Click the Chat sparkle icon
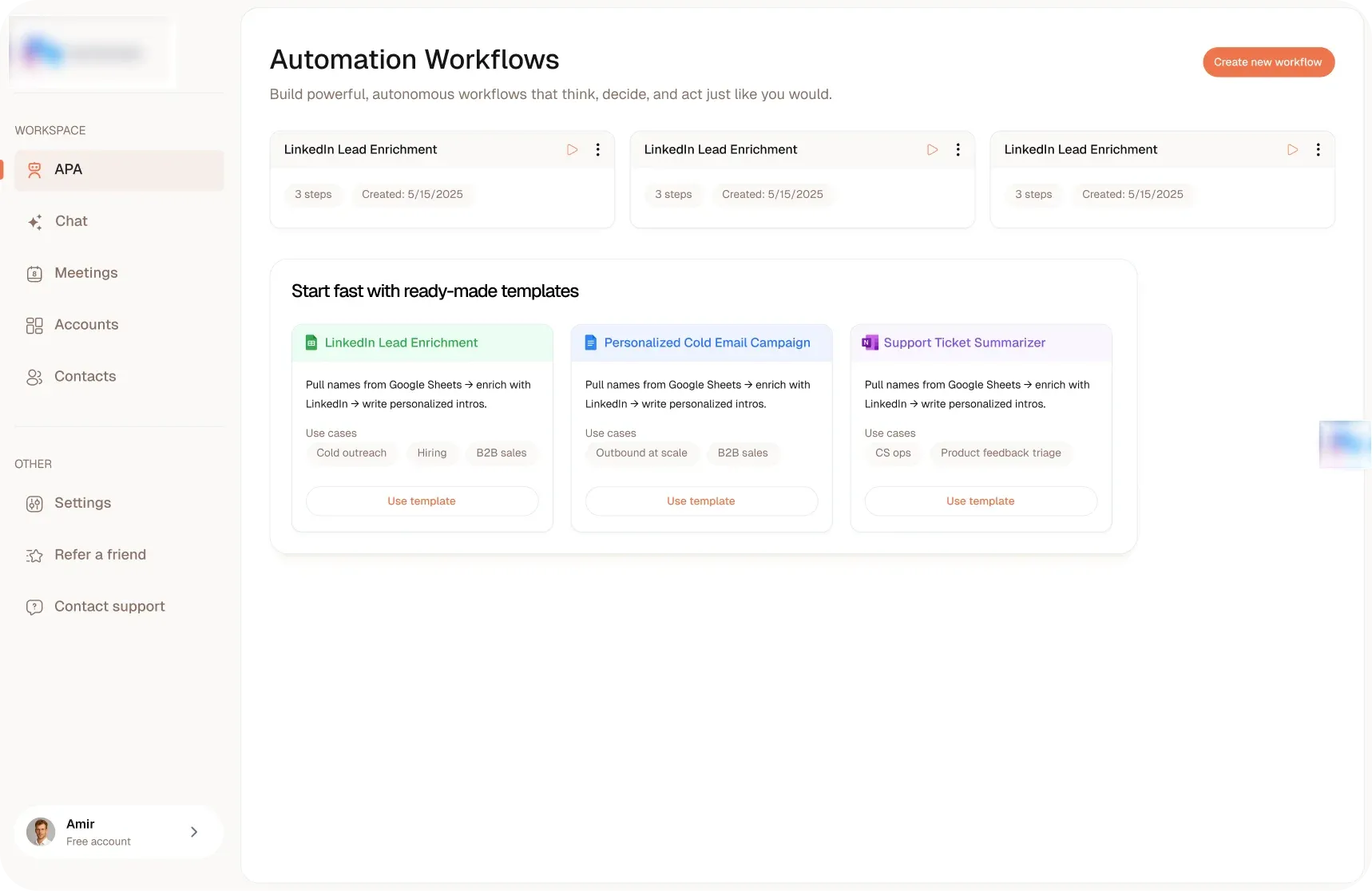 (x=34, y=222)
